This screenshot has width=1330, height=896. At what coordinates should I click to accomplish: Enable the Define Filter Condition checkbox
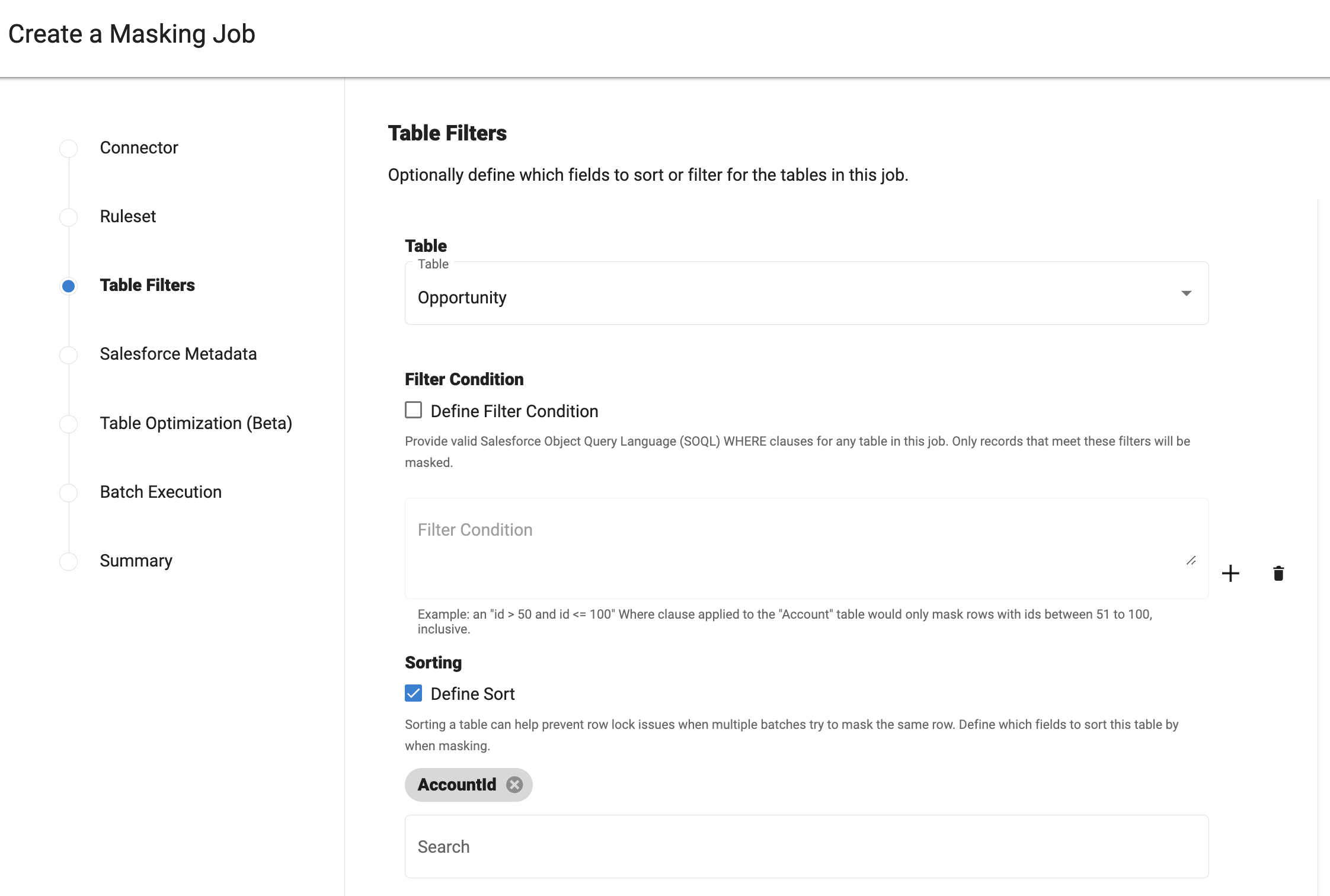click(413, 410)
